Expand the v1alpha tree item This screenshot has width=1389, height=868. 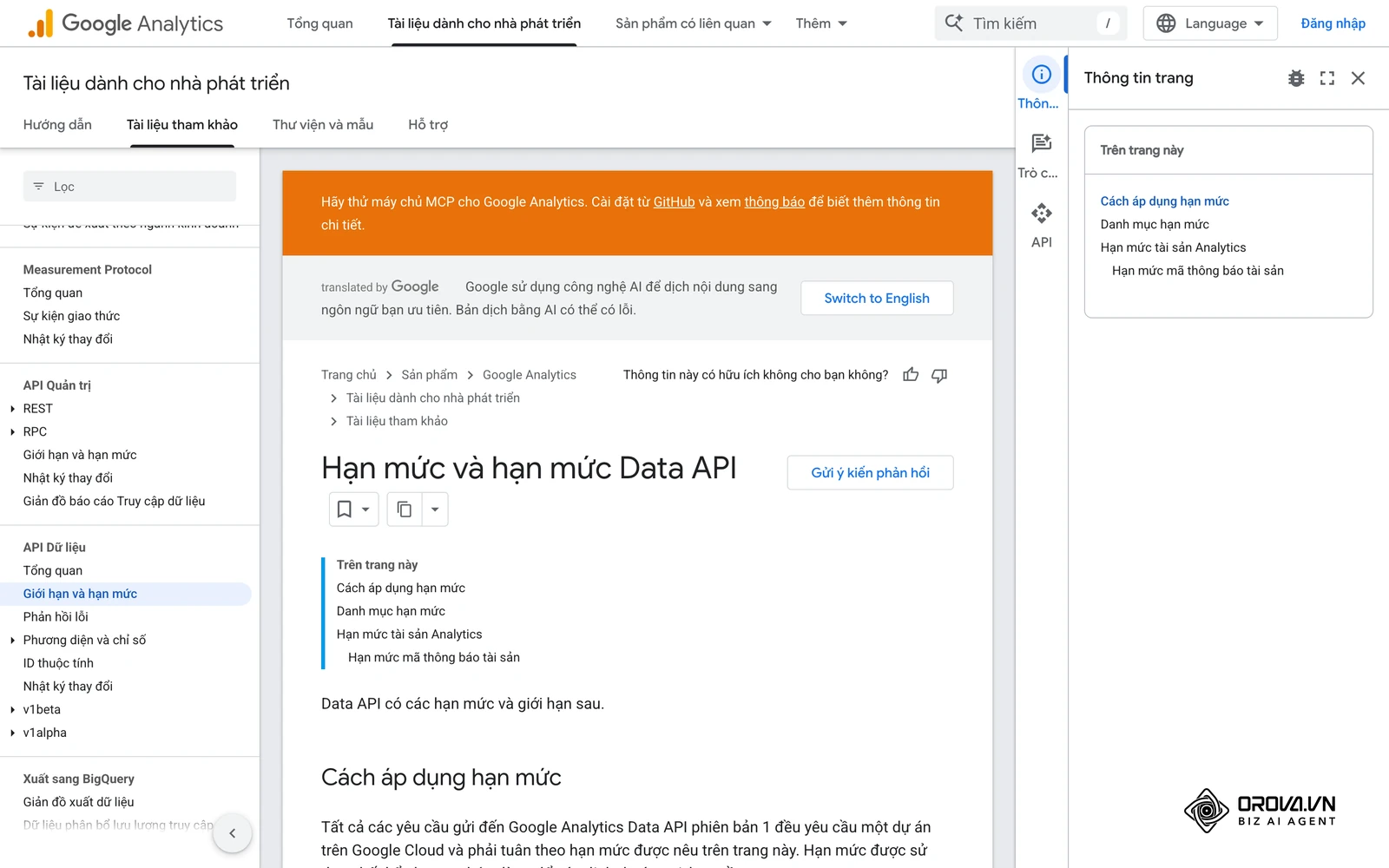(x=12, y=733)
